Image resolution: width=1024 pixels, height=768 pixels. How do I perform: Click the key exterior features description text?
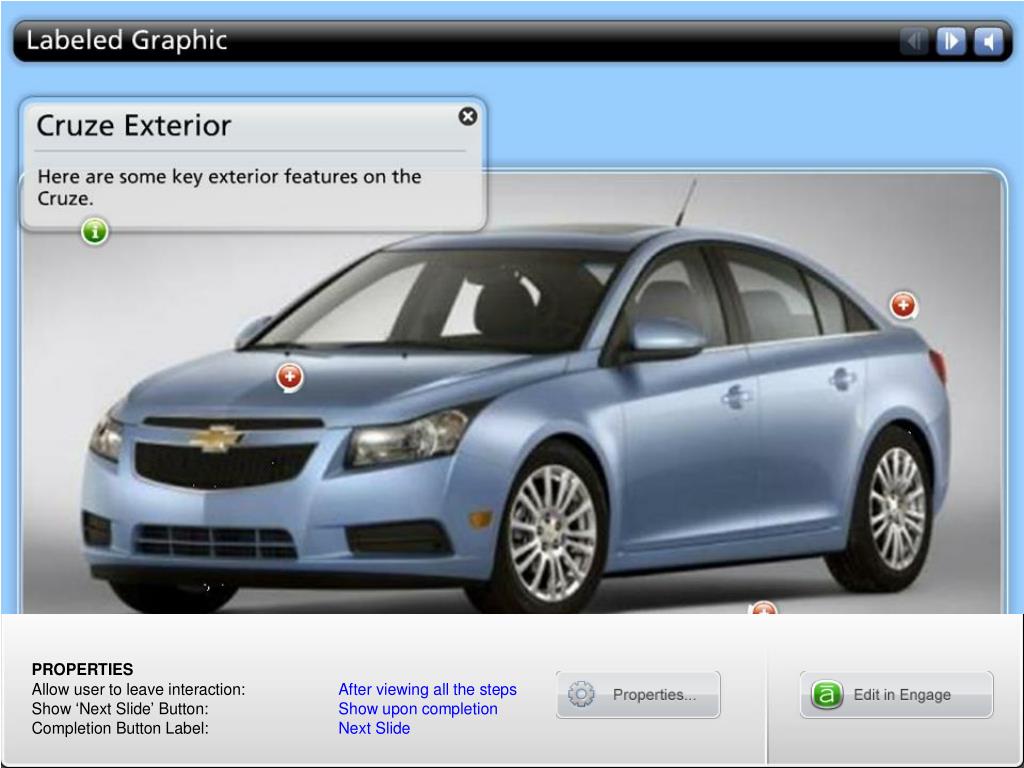point(229,187)
